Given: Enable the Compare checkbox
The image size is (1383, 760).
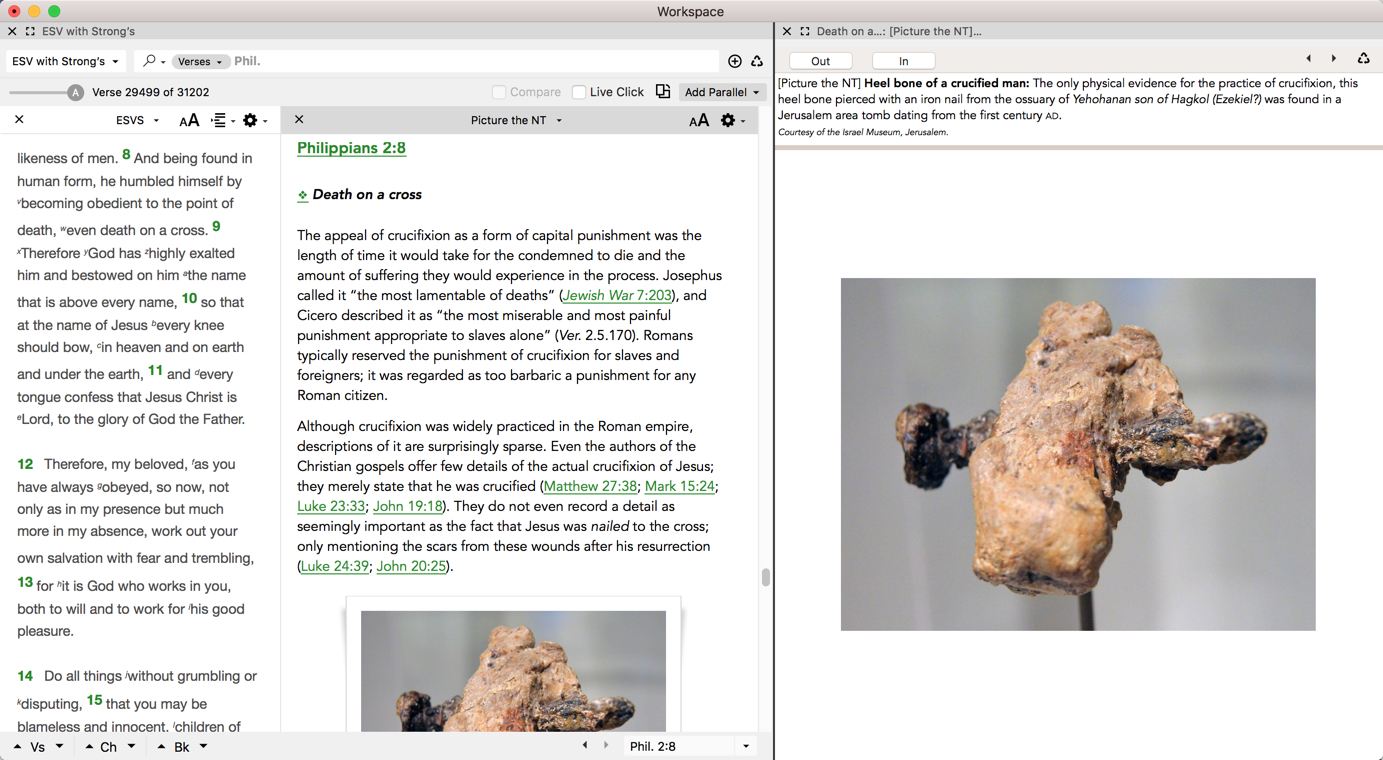Looking at the screenshot, I should click(x=499, y=92).
